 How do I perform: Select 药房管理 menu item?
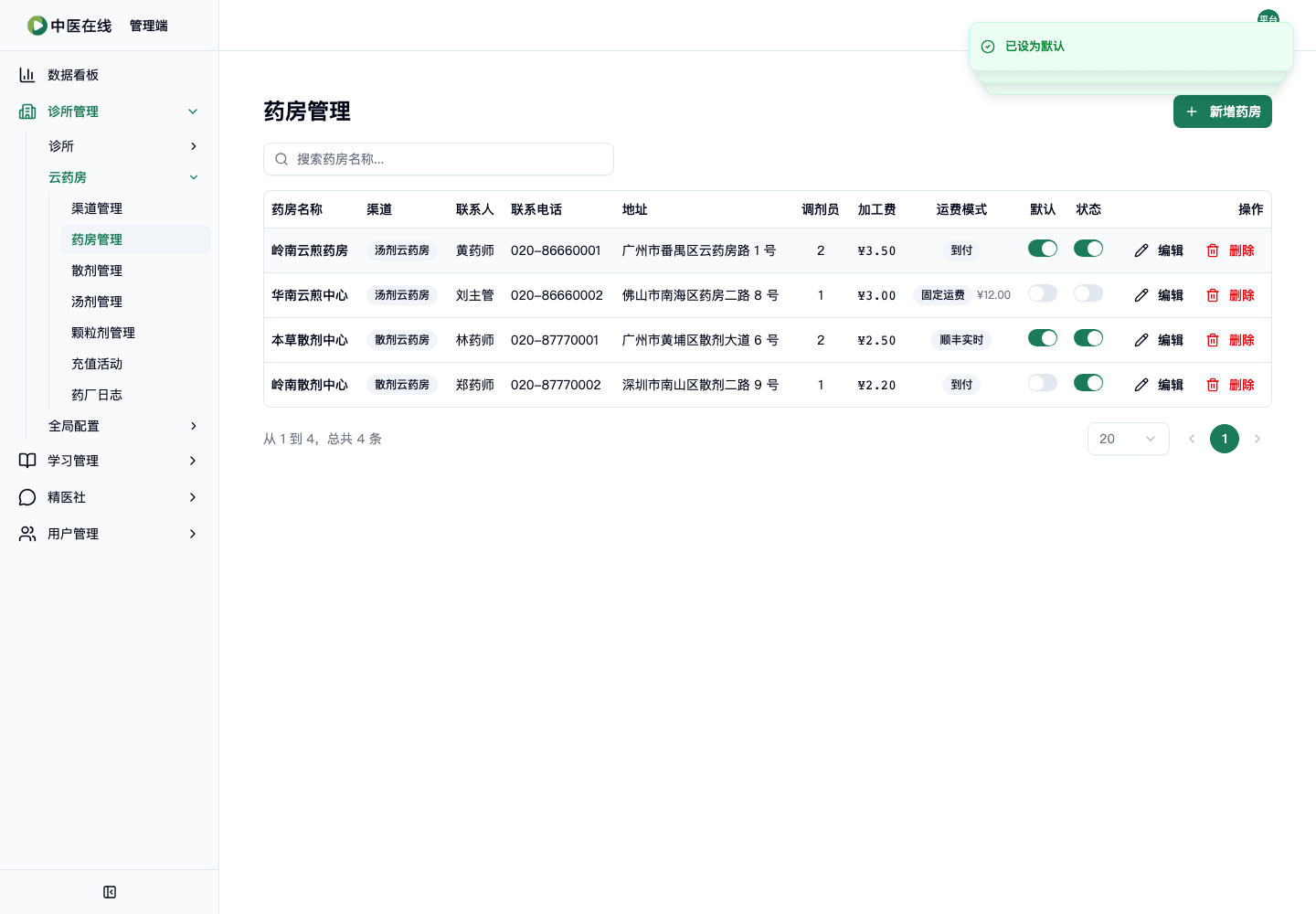click(137, 239)
